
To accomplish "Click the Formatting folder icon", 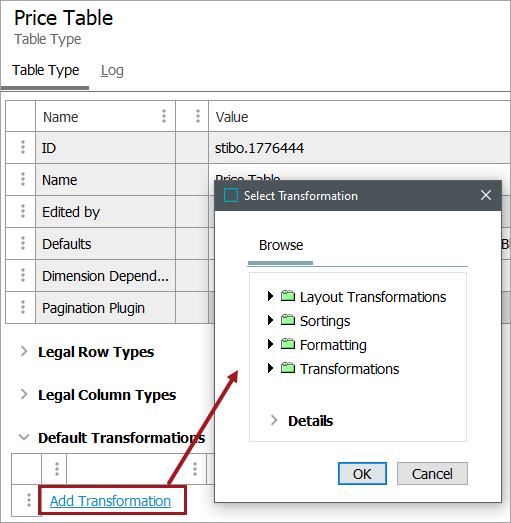I will [288, 344].
